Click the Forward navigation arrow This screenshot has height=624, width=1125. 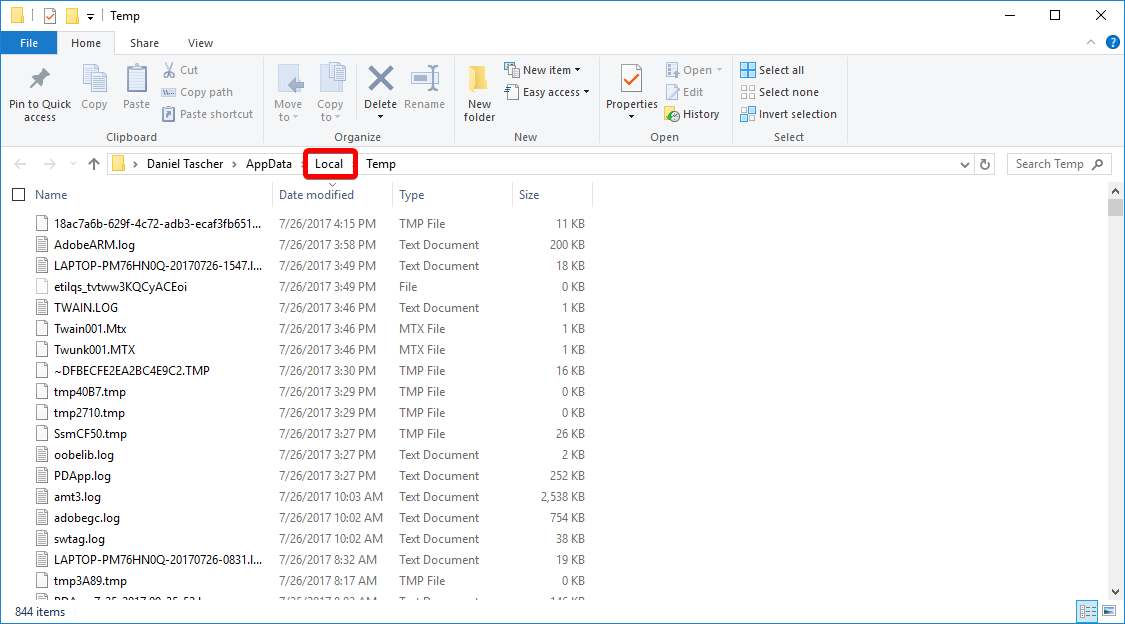(50, 164)
